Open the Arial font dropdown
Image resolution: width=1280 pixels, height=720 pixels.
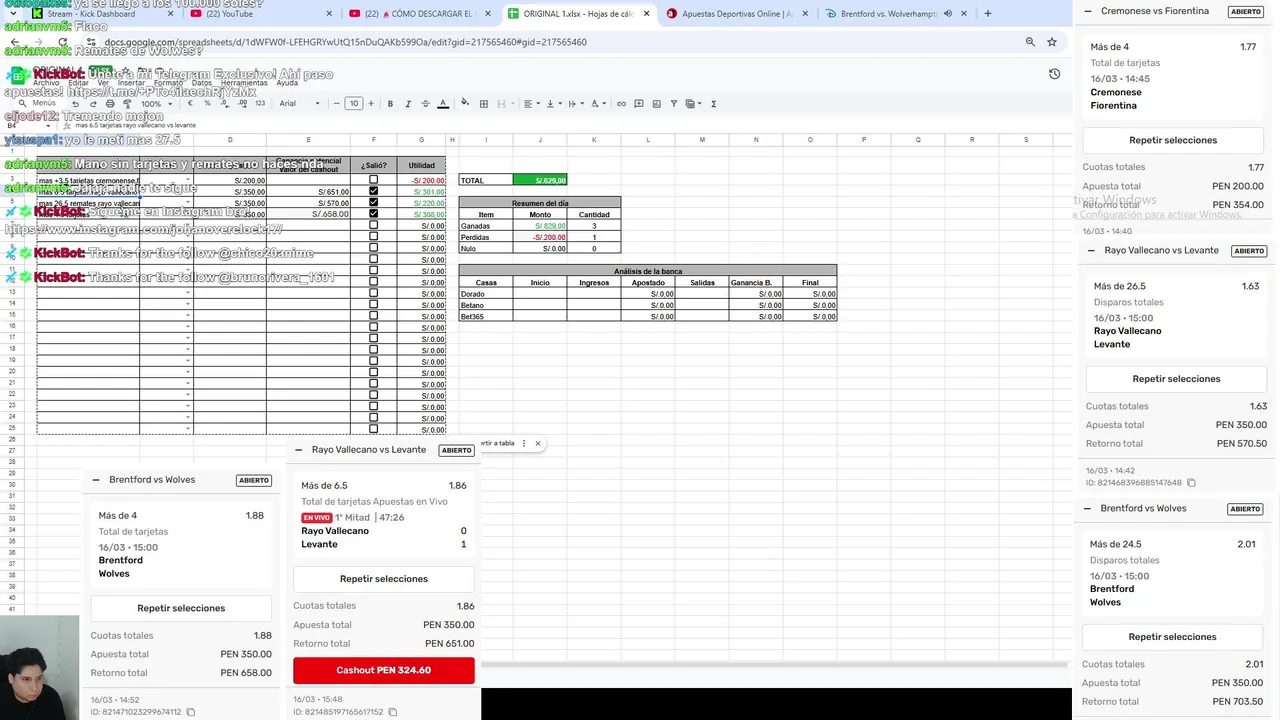300,104
